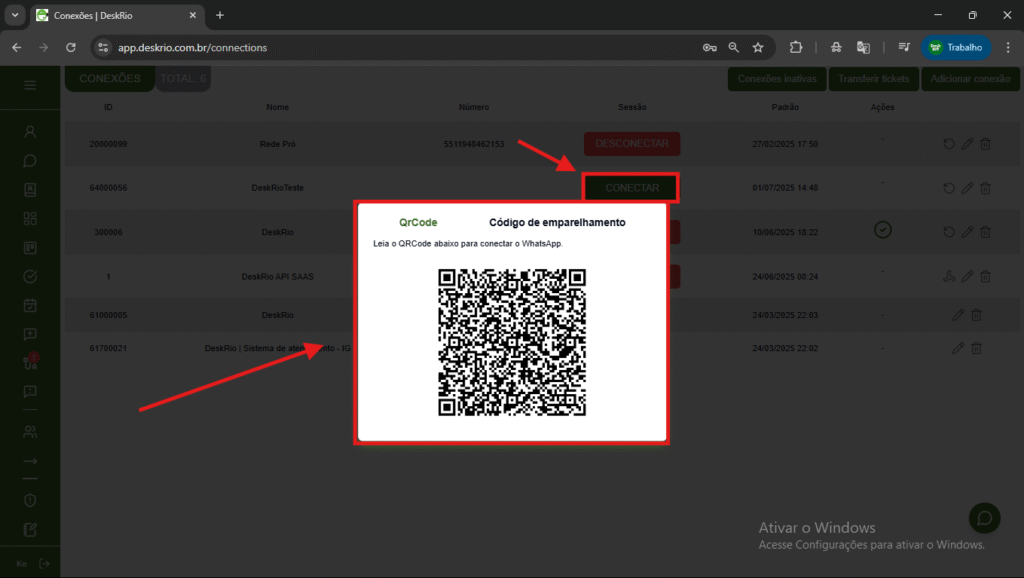Open the Chrome three-dot menu
1024x578 pixels.
[1008, 48]
